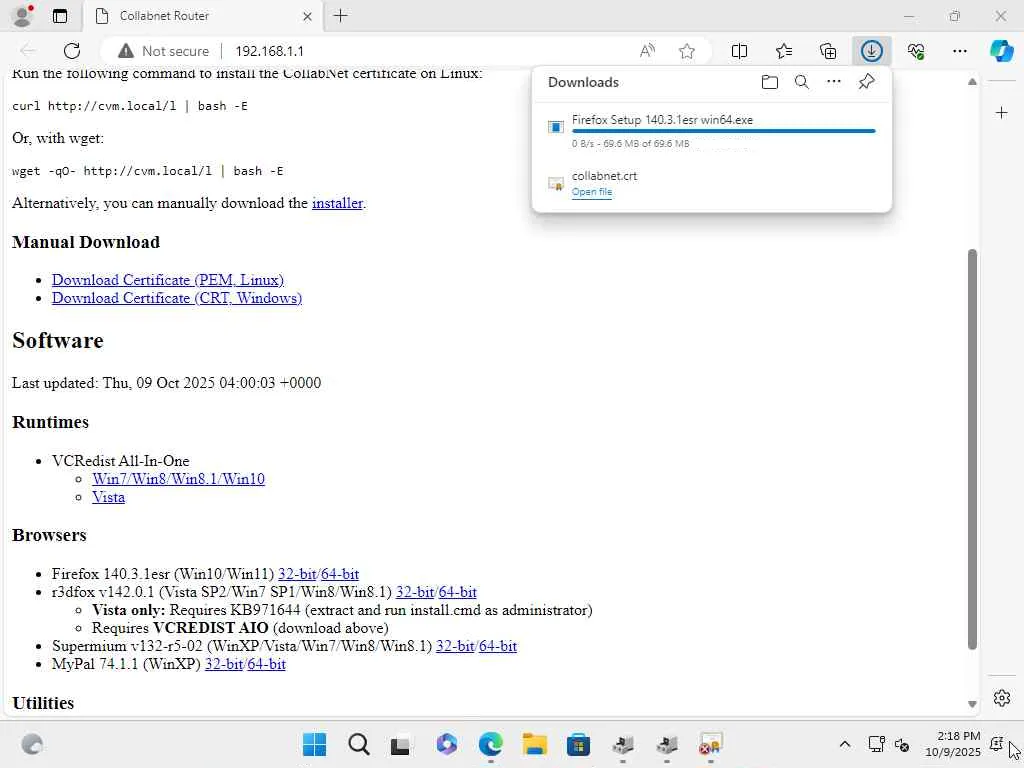The image size is (1024, 768).
Task: Download MyPal 64-bit link
Action: (x=266, y=664)
